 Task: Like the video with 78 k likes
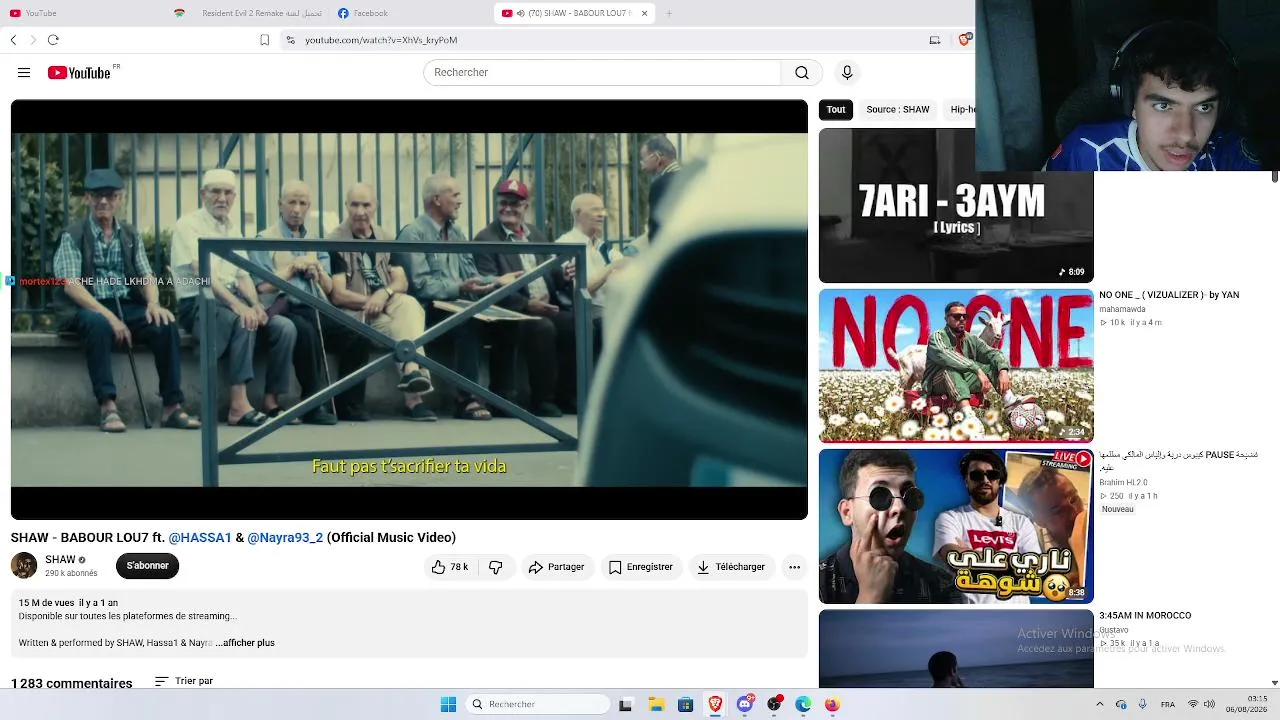pyautogui.click(x=449, y=567)
